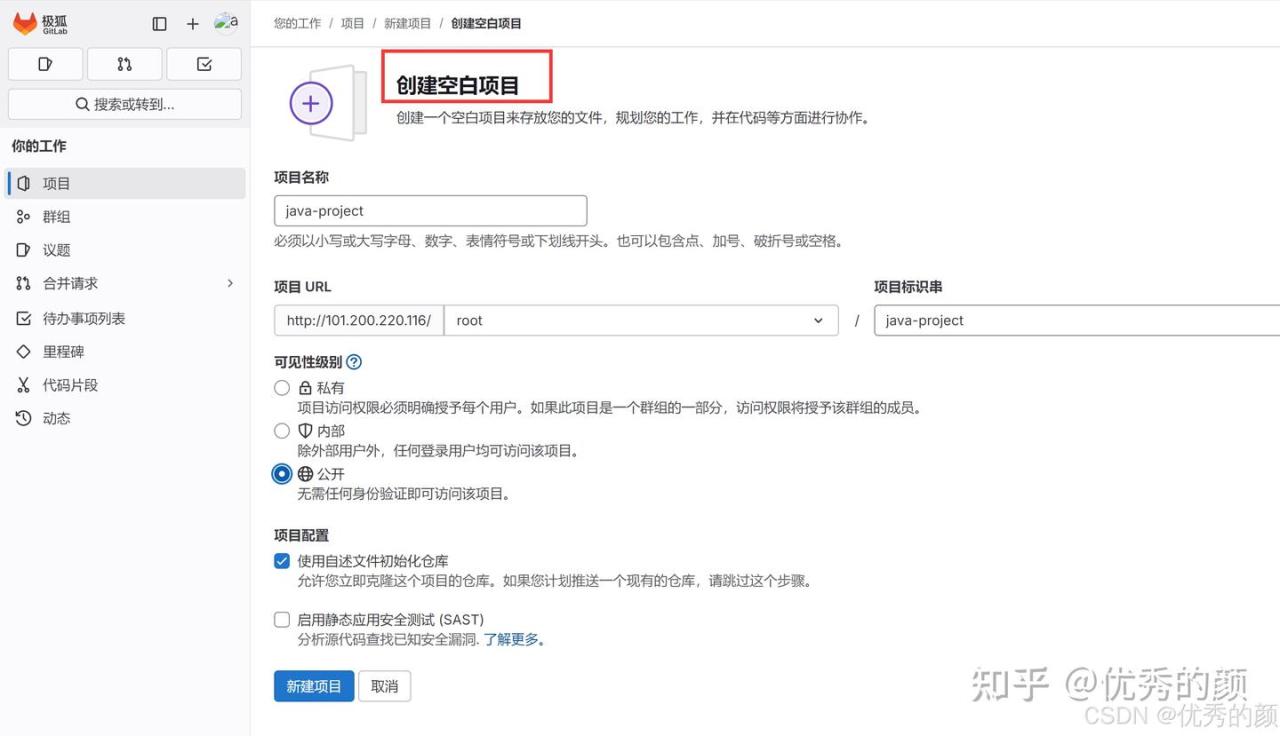This screenshot has width=1280, height=736.
Task: Open the issues shortcut icon button
Action: (45, 64)
